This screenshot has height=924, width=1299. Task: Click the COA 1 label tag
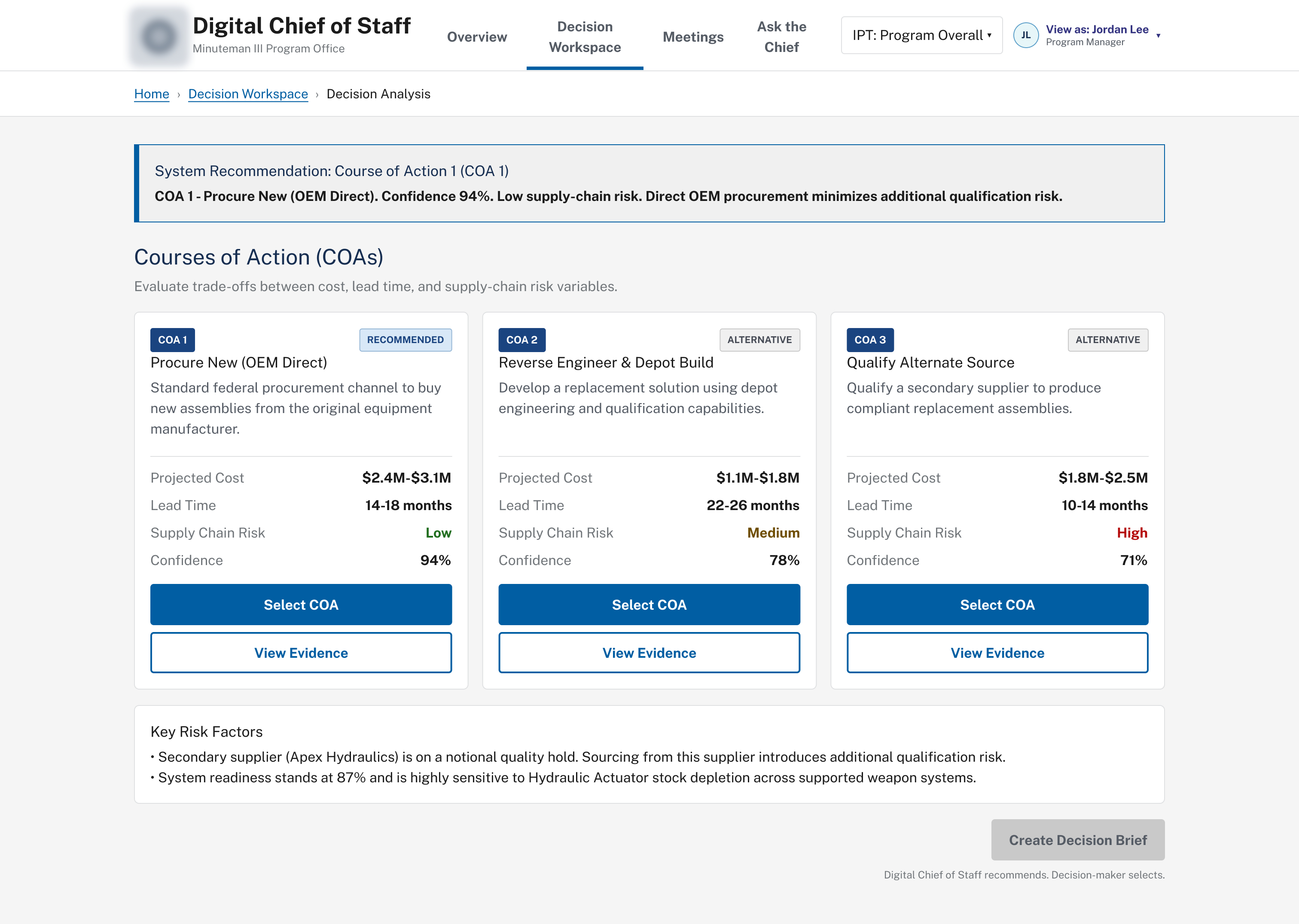click(x=173, y=340)
